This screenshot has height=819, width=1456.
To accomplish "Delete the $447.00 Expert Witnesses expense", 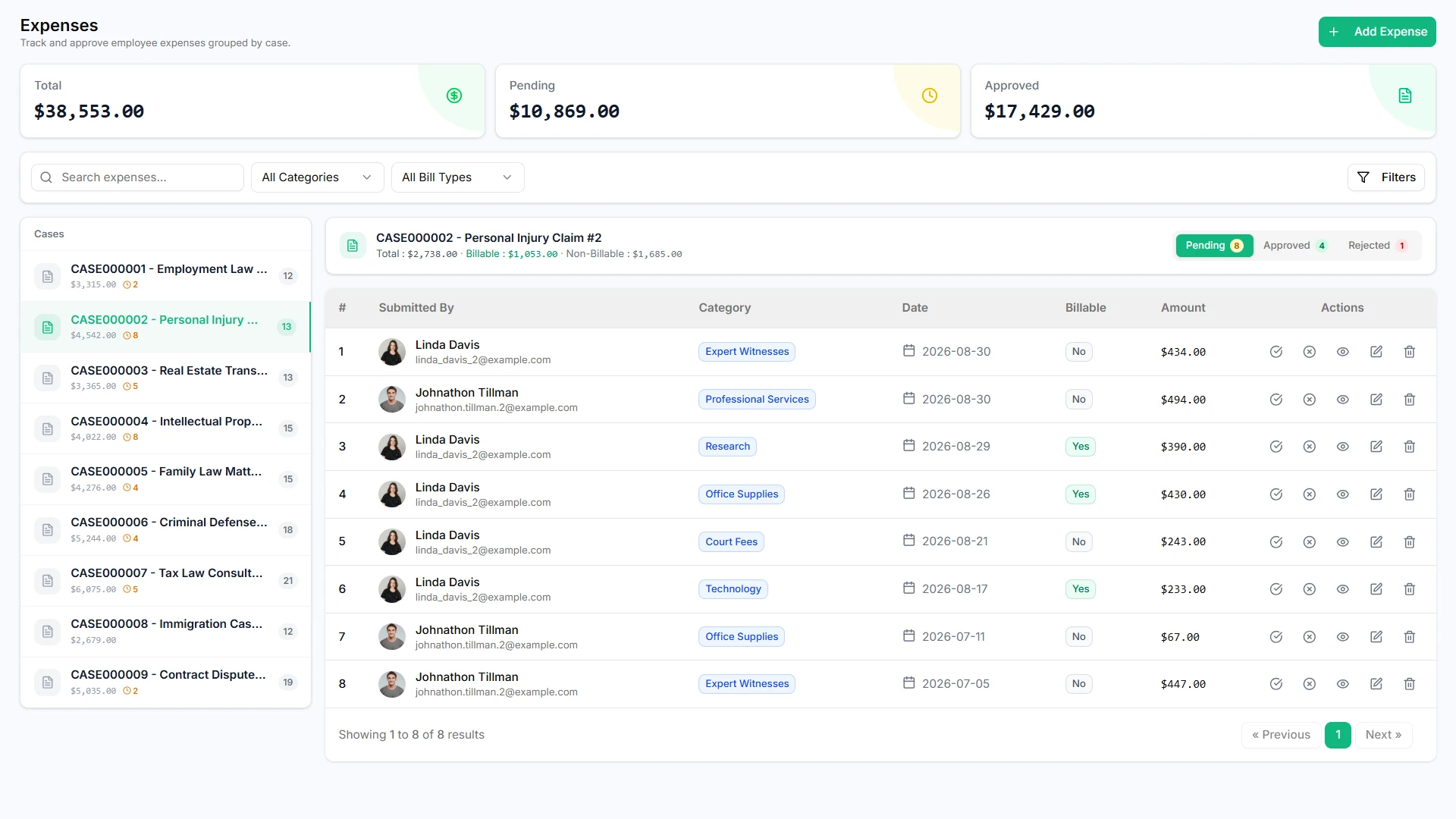I will pos(1410,684).
